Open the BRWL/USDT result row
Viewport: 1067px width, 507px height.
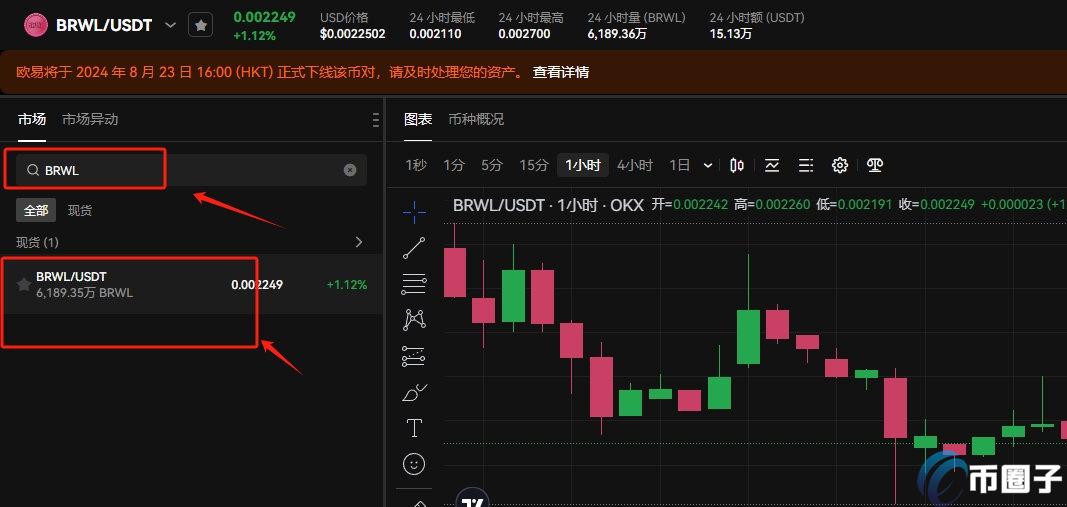tap(191, 284)
